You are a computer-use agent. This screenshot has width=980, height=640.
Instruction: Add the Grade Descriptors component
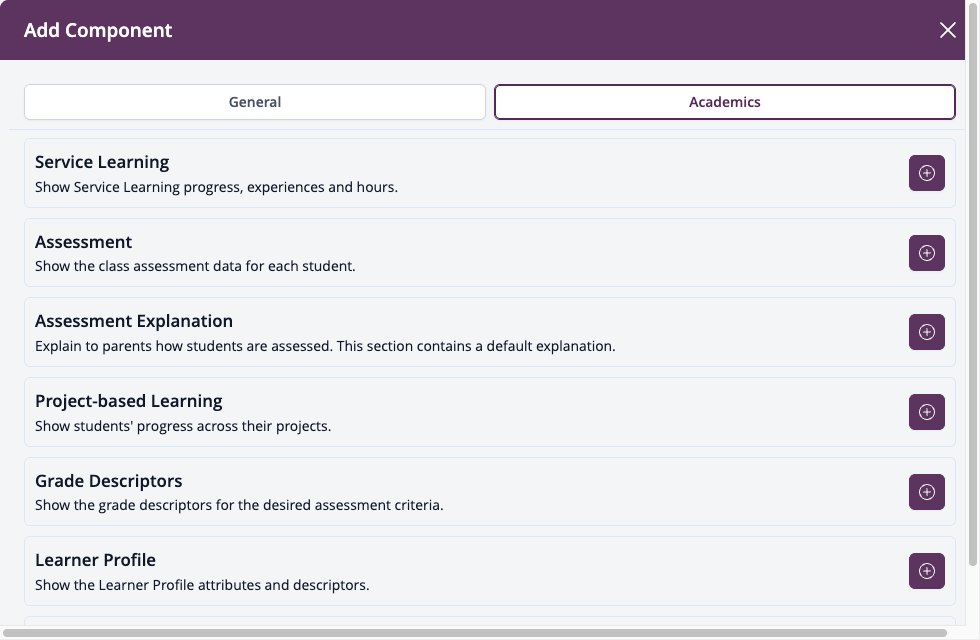[926, 492]
